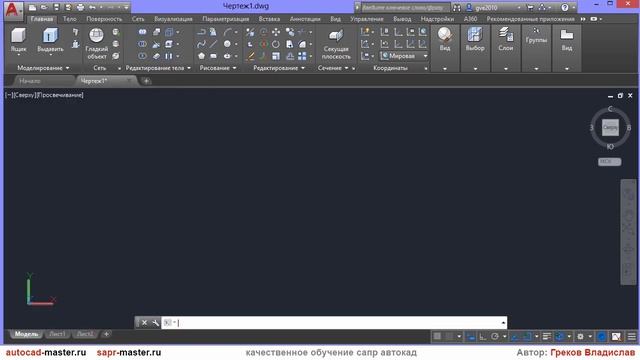
Task: Open the Мировая coordinate system dropdown
Action: [404, 56]
